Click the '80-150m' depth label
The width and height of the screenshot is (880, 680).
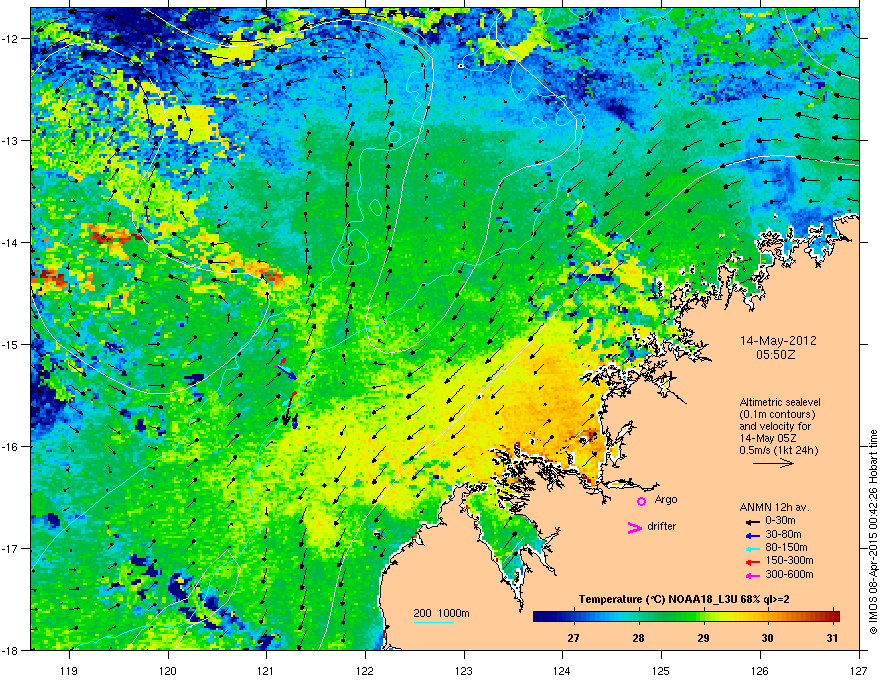786,547
